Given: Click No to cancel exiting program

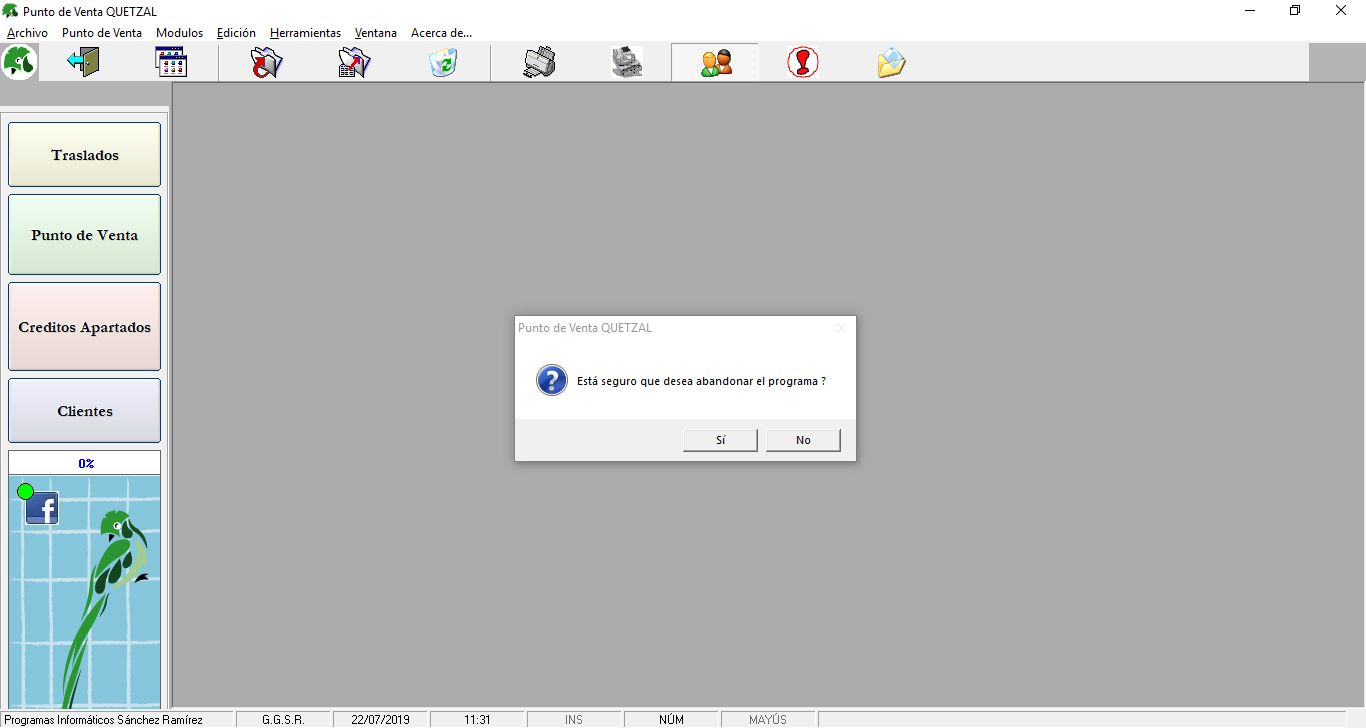Looking at the screenshot, I should (803, 440).
